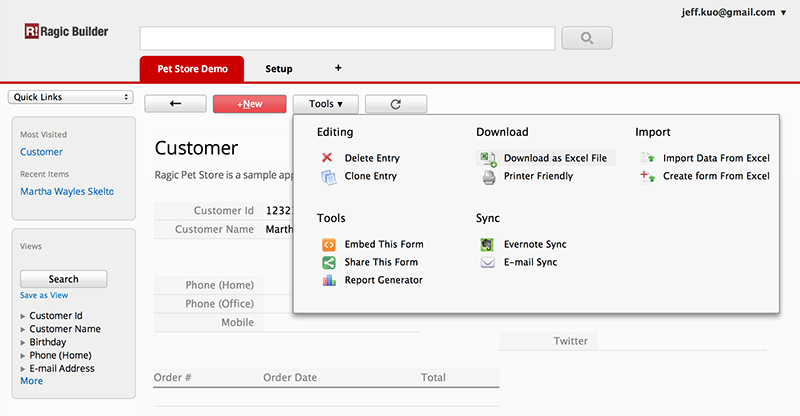The width and height of the screenshot is (800, 416).
Task: Switch to the Pet Store Demo tab
Action: pos(192,69)
